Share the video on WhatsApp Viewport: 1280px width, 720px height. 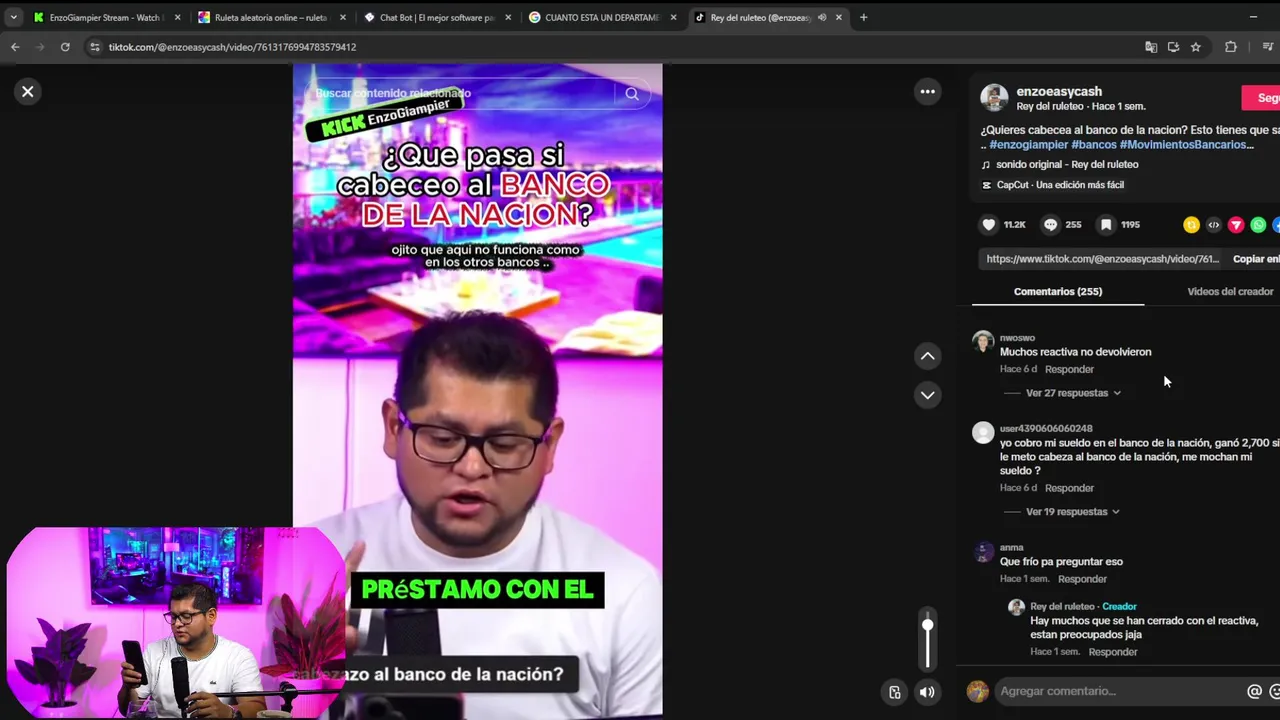tap(1258, 225)
